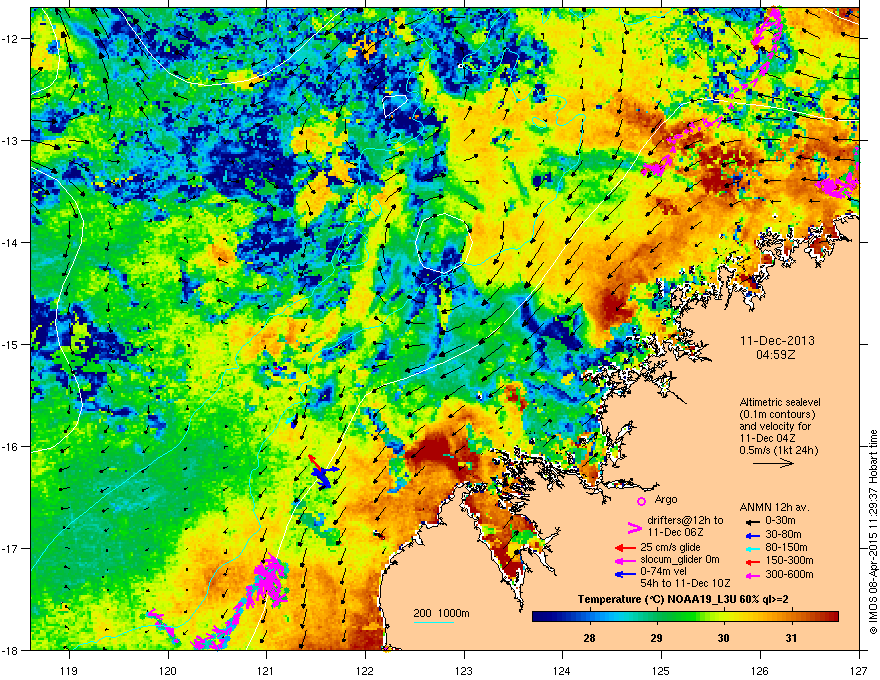Click the white closed contour near 122.8°E, -14
This screenshot has width=880, height=680.
coord(444,243)
